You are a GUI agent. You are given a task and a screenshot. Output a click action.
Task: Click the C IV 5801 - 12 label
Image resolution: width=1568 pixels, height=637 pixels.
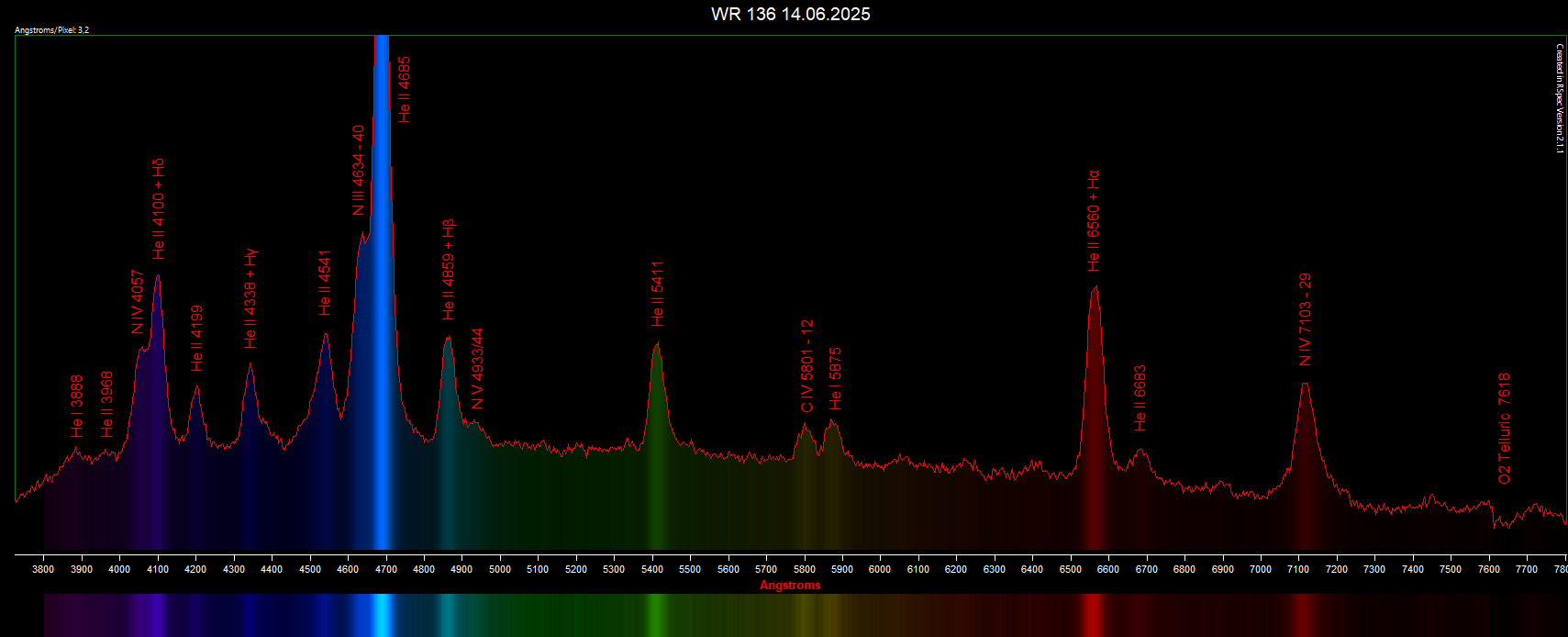coord(807,366)
